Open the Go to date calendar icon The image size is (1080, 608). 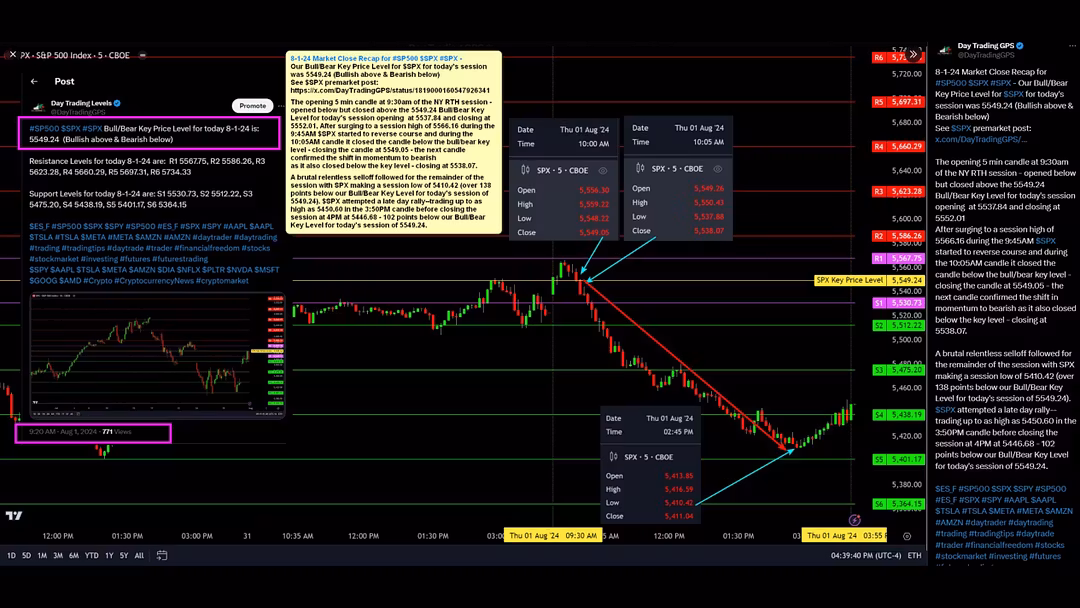(x=162, y=555)
